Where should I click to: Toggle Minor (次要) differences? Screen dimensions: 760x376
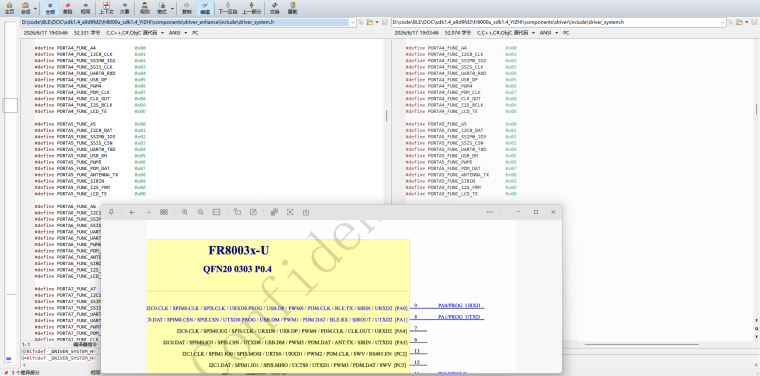click(x=125, y=8)
